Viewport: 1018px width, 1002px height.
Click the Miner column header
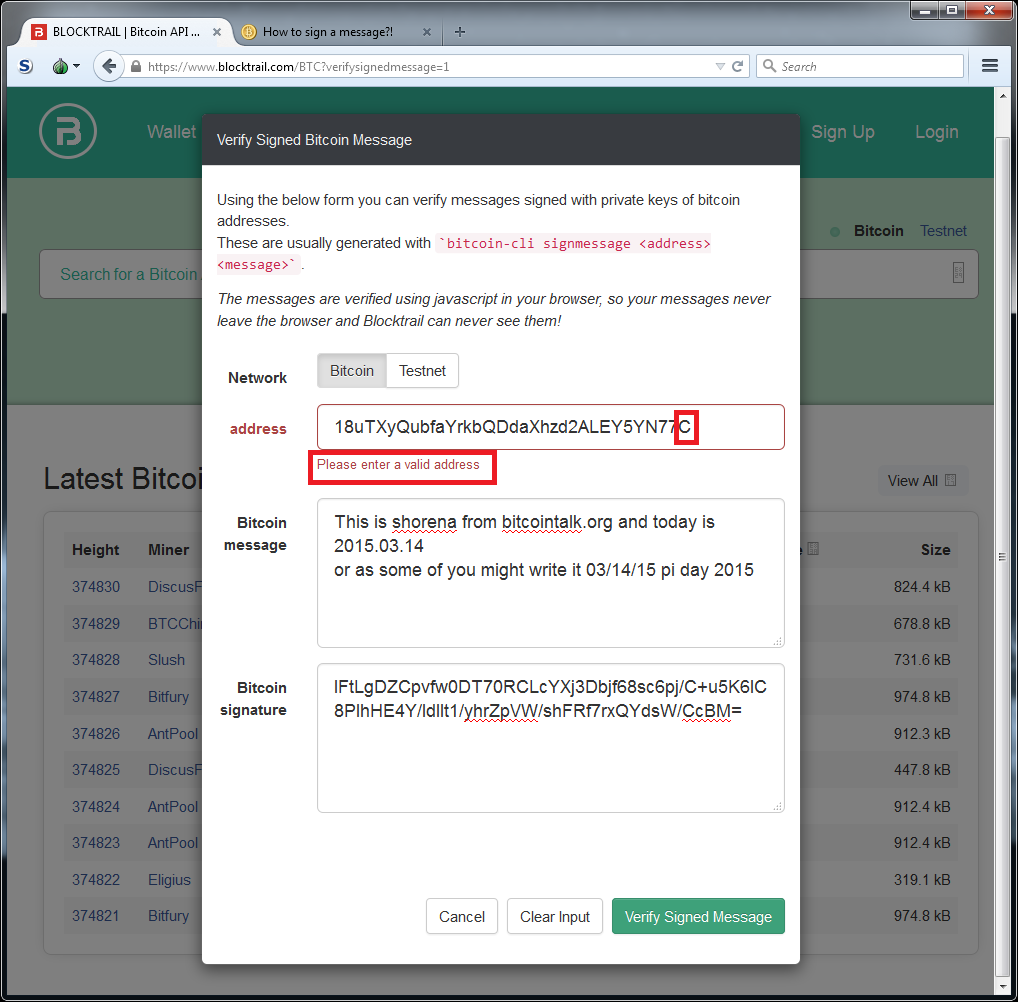(168, 549)
